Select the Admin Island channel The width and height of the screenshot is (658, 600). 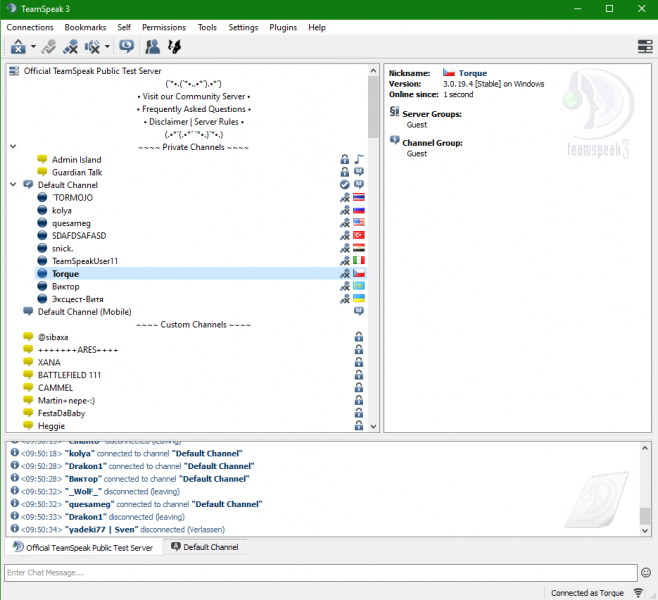(76, 159)
